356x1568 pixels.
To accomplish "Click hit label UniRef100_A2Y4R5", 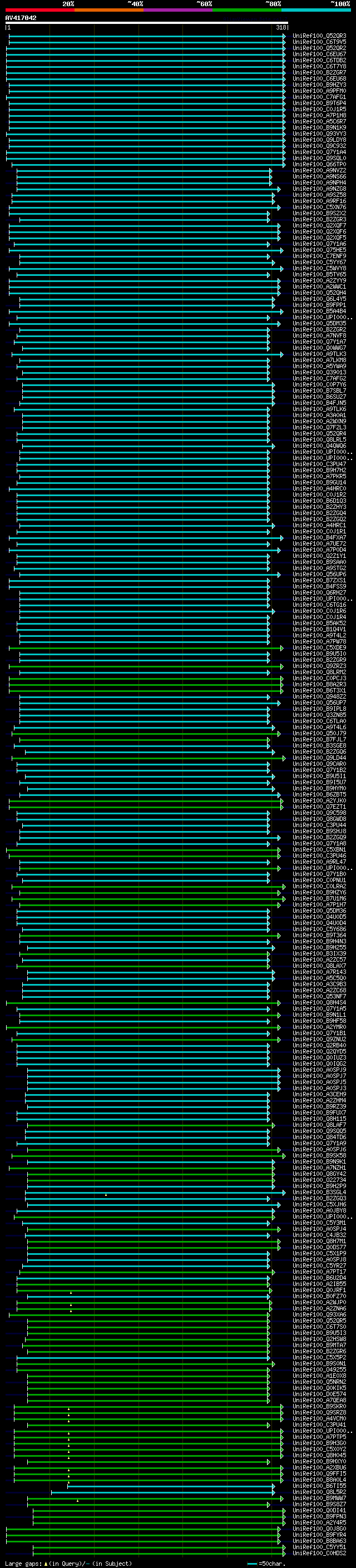I will point(319,1522).
